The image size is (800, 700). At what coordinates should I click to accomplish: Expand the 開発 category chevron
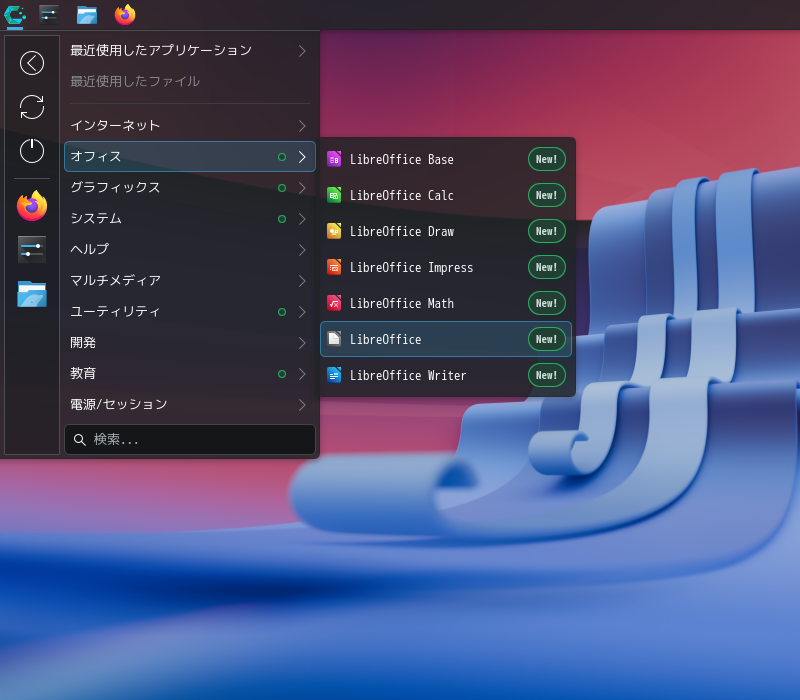coord(302,343)
